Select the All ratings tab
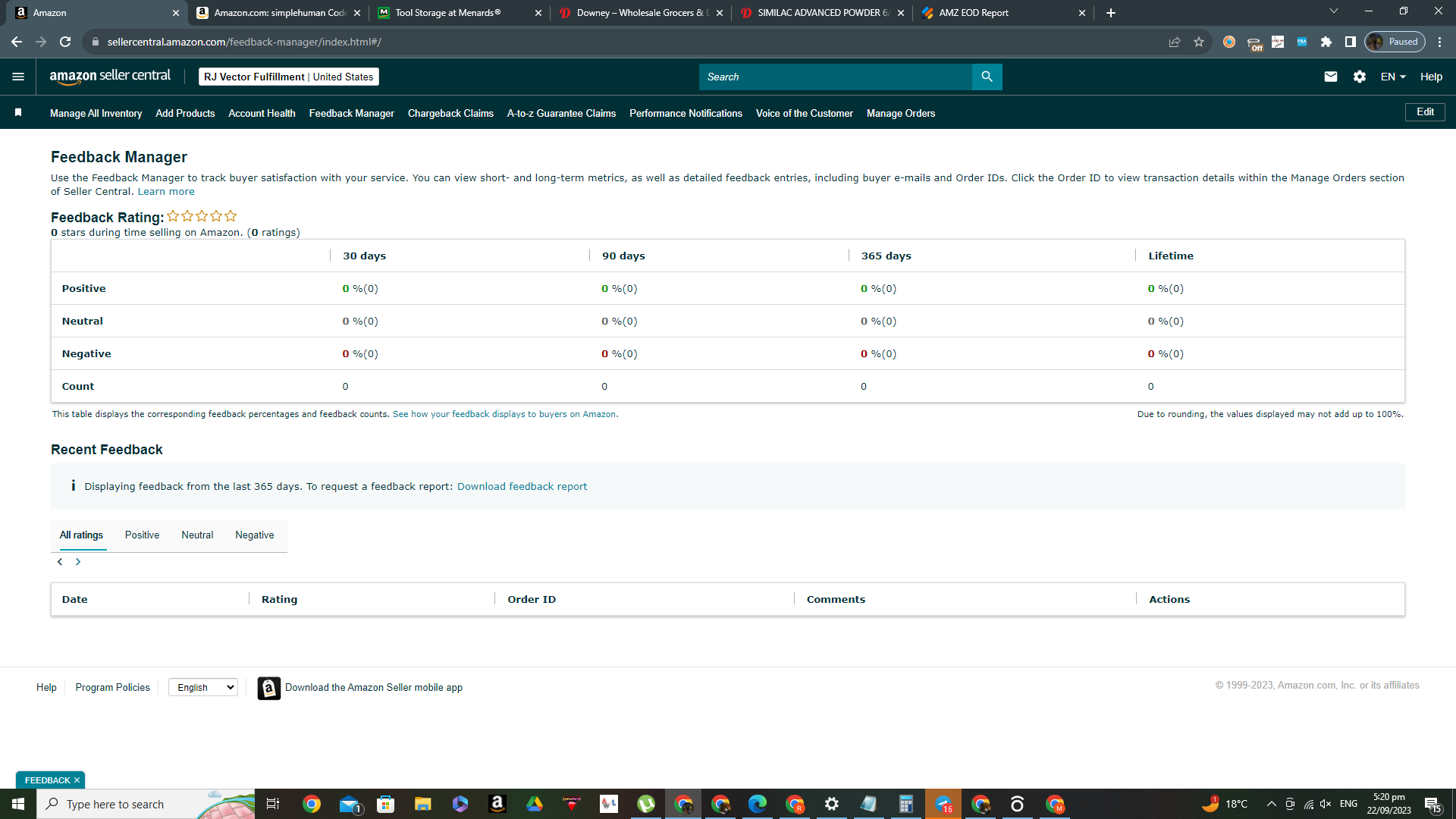The image size is (1456, 819). 81,535
